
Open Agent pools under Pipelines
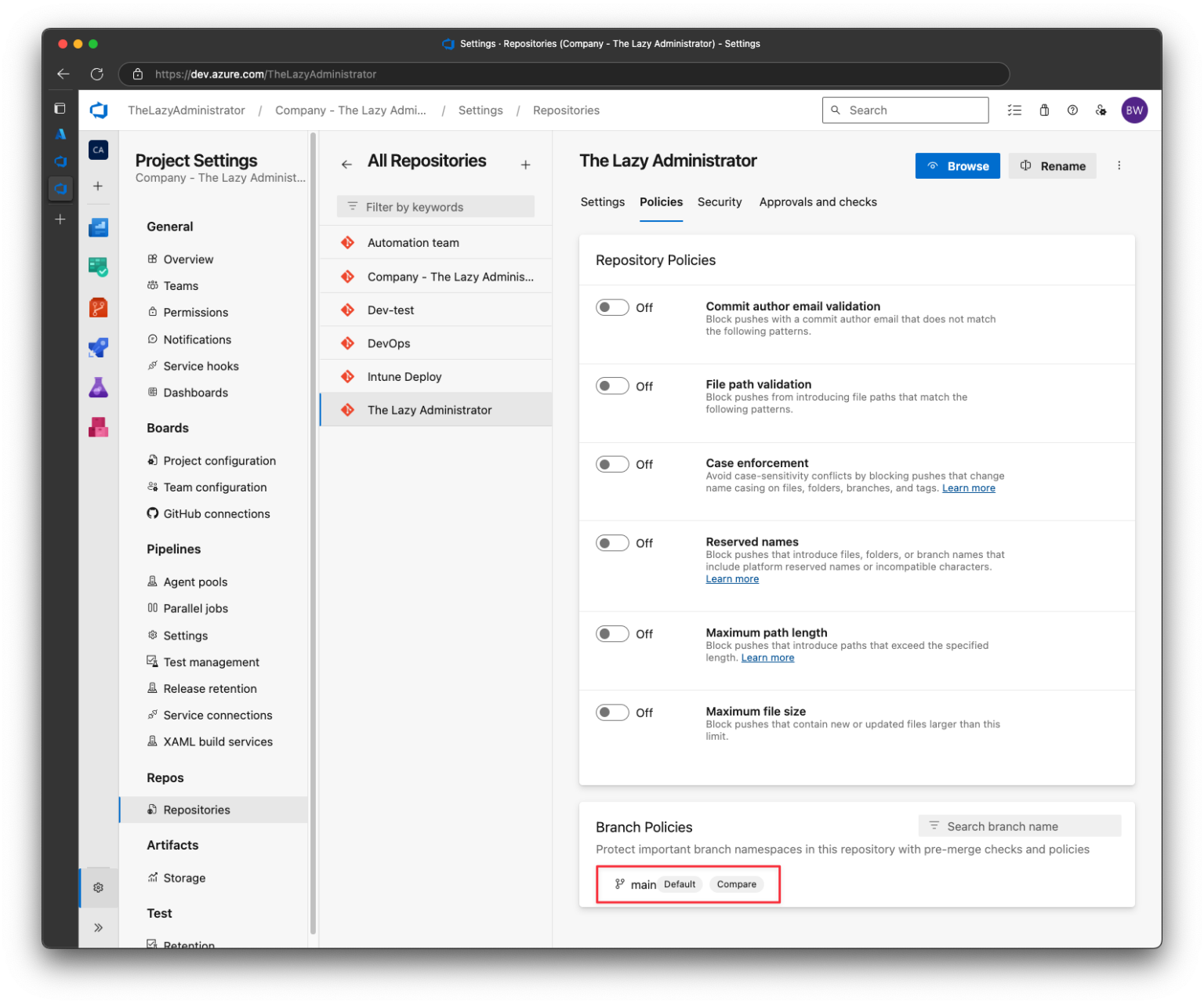click(x=213, y=582)
